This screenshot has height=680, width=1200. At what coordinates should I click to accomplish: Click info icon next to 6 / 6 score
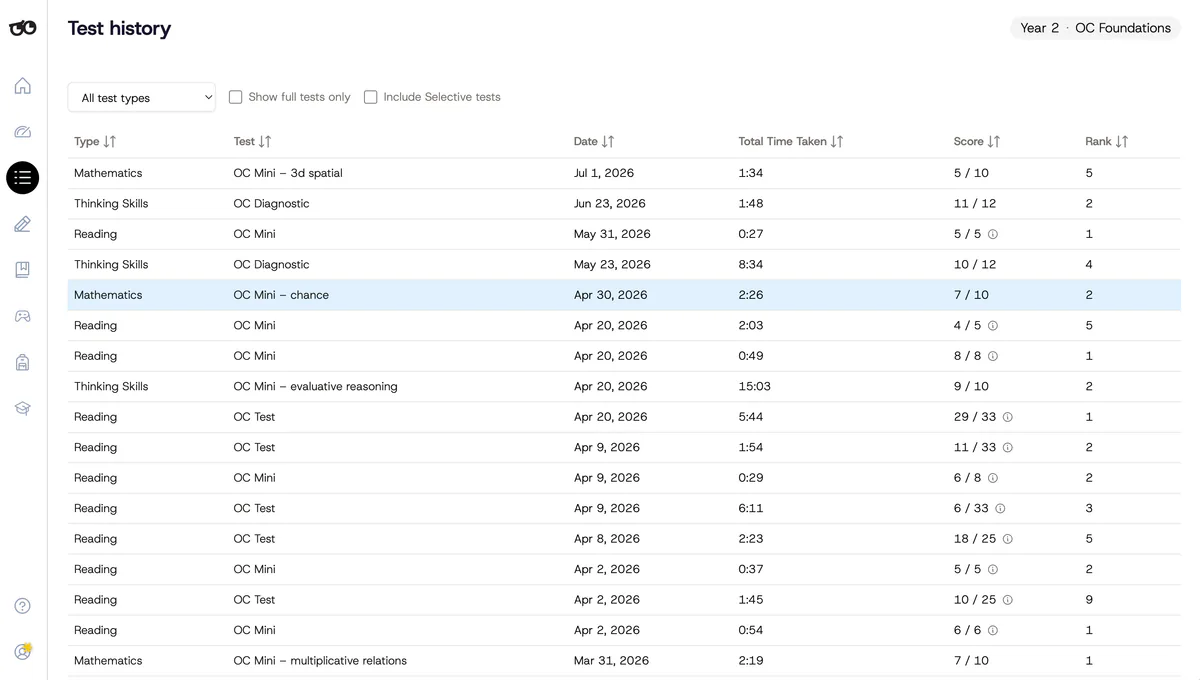pos(992,631)
